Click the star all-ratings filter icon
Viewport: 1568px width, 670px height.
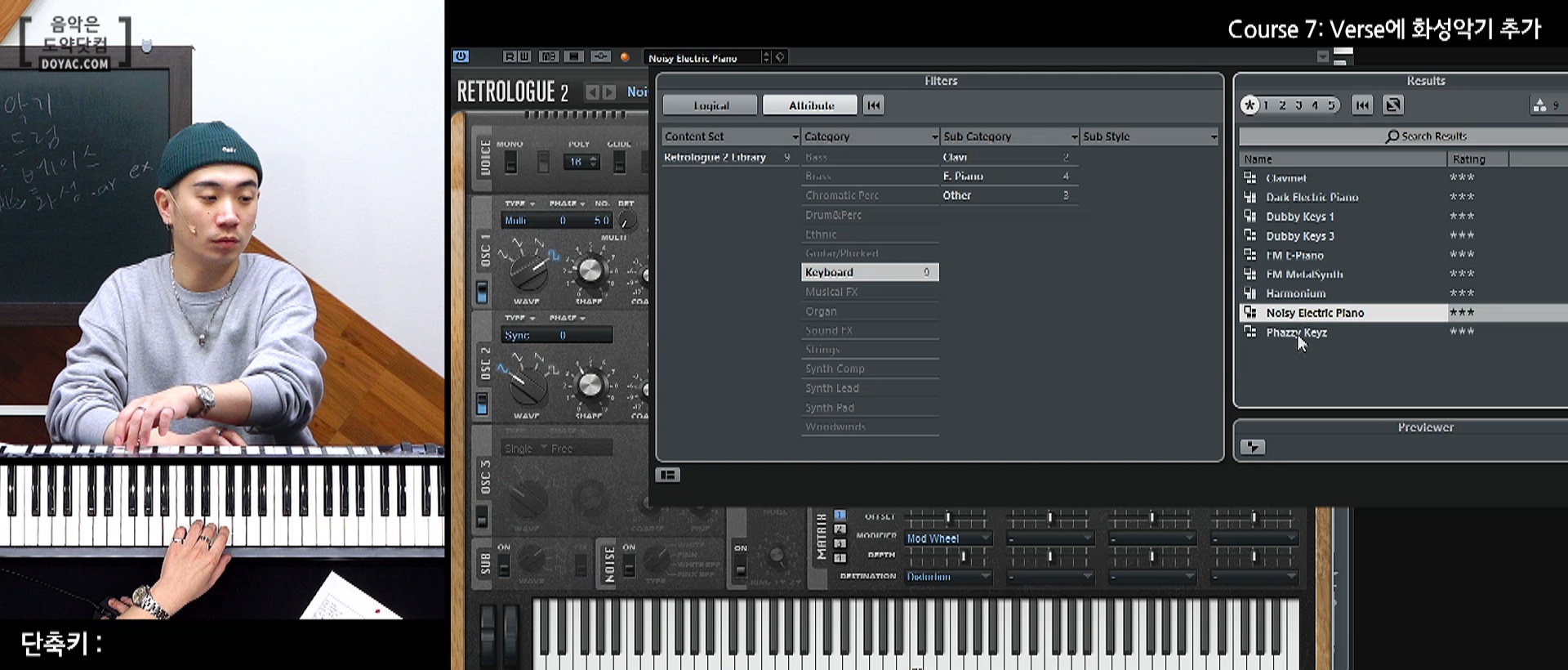click(1249, 105)
